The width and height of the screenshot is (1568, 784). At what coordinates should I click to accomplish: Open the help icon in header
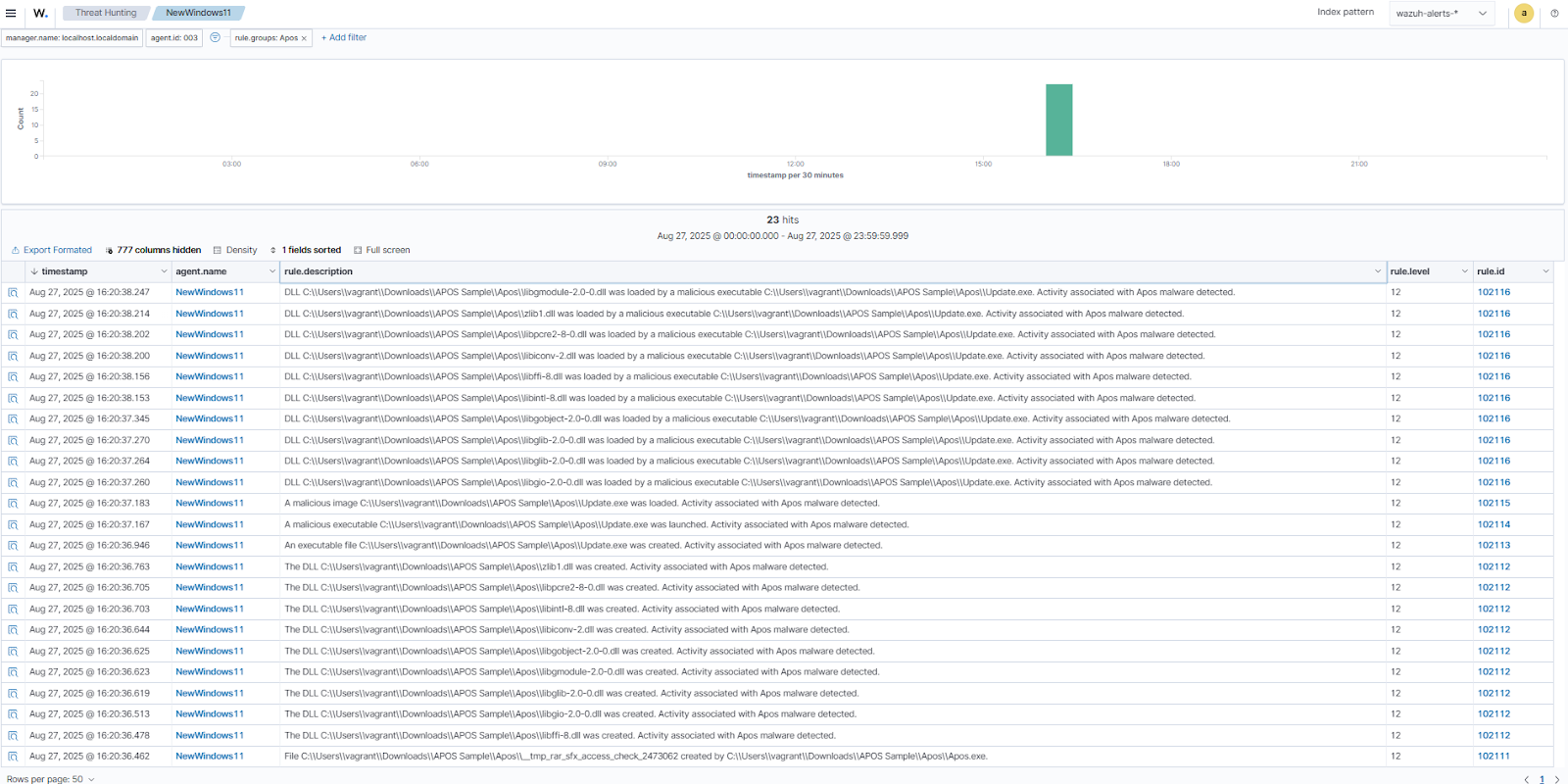(x=1554, y=13)
